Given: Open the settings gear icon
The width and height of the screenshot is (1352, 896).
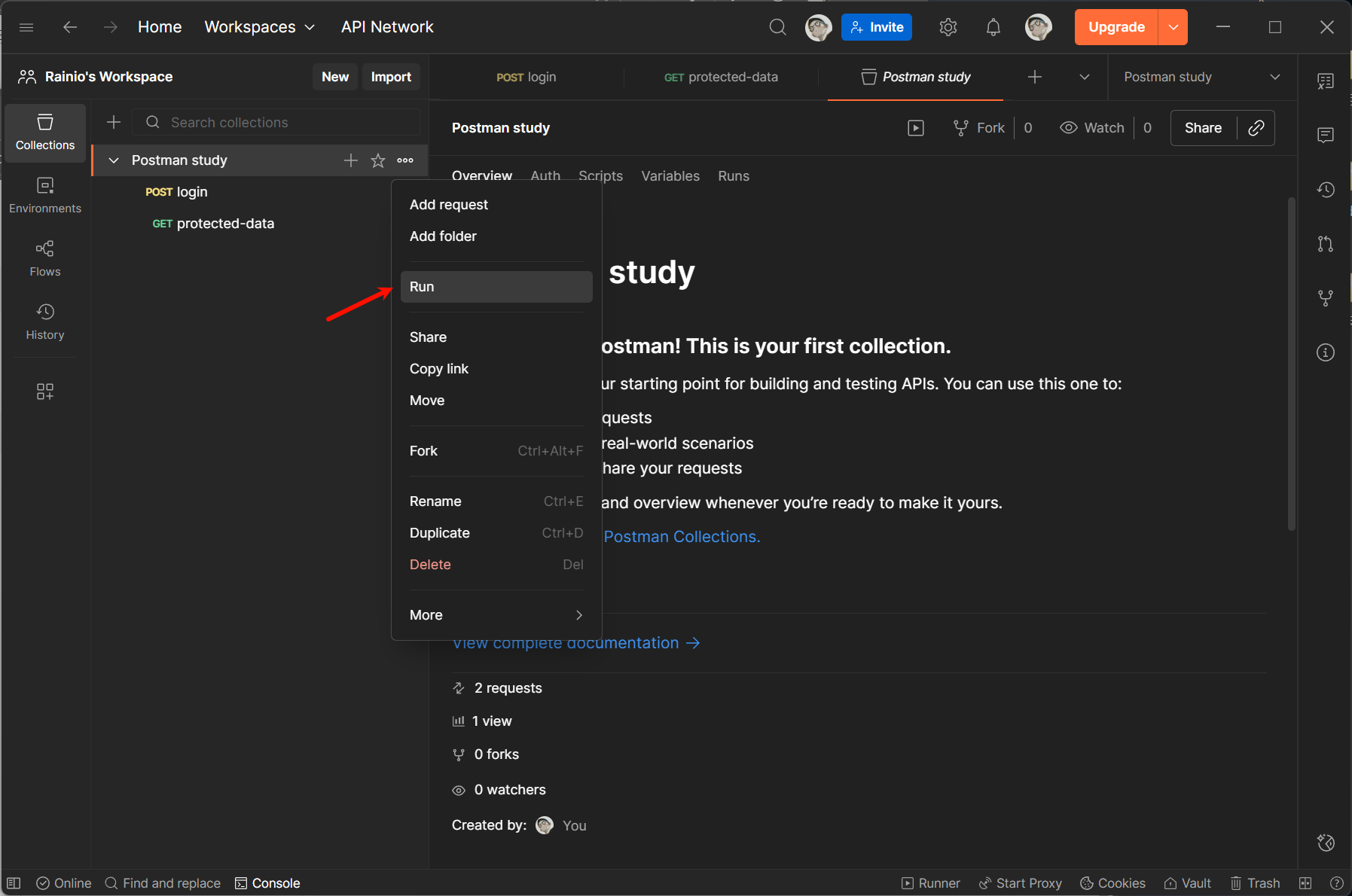Looking at the screenshot, I should tap(948, 27).
